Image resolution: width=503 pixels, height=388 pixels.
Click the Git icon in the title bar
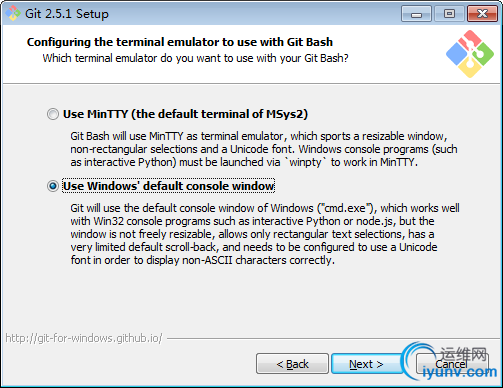point(13,13)
